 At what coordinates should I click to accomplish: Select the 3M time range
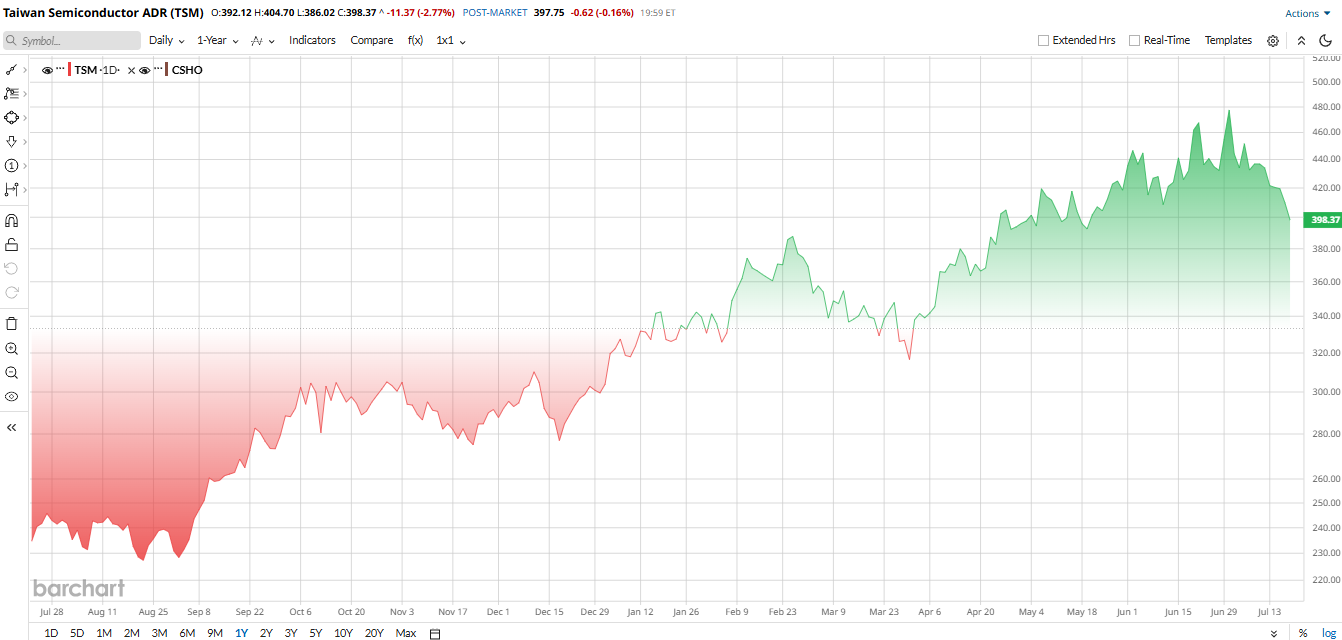pos(159,633)
